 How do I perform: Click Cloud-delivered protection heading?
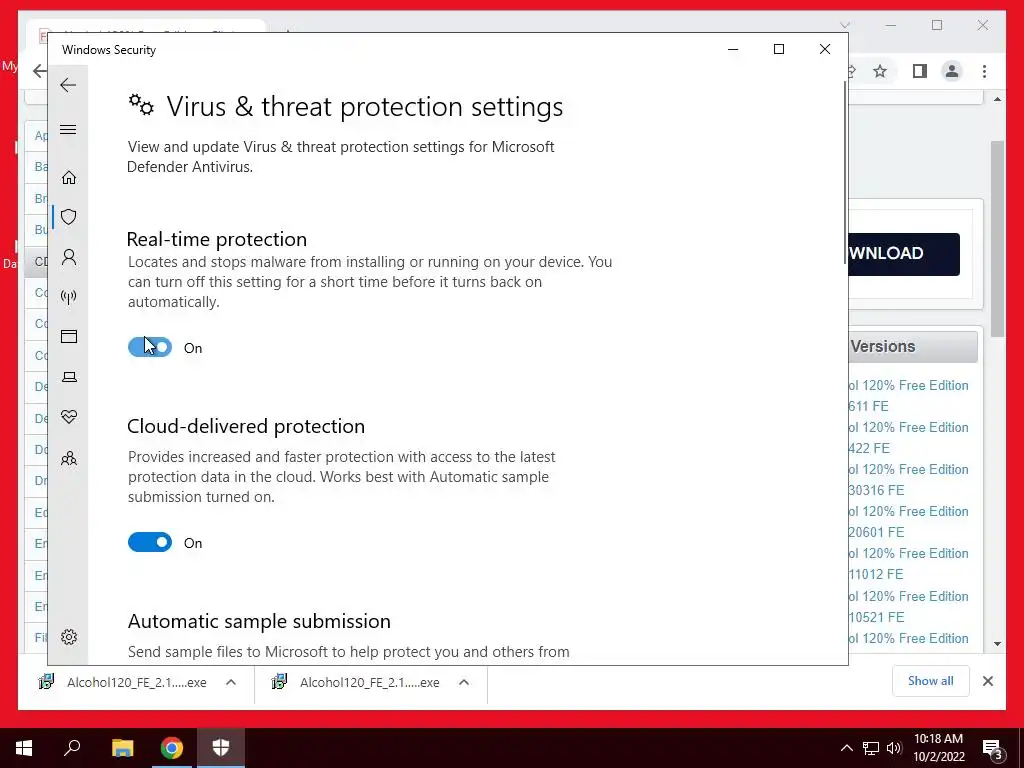[x=246, y=426]
